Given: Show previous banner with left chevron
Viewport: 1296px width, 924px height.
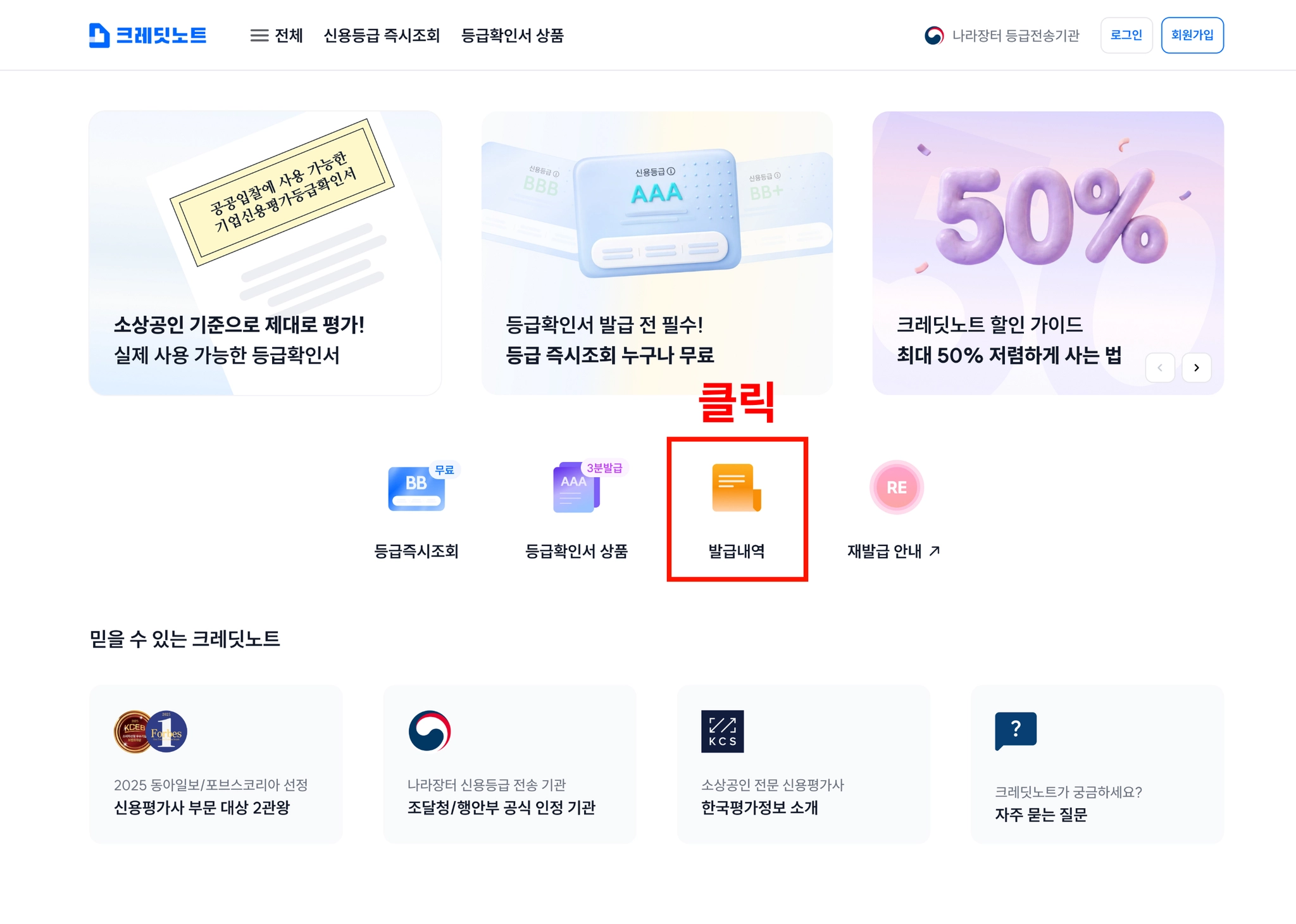Looking at the screenshot, I should (1160, 368).
